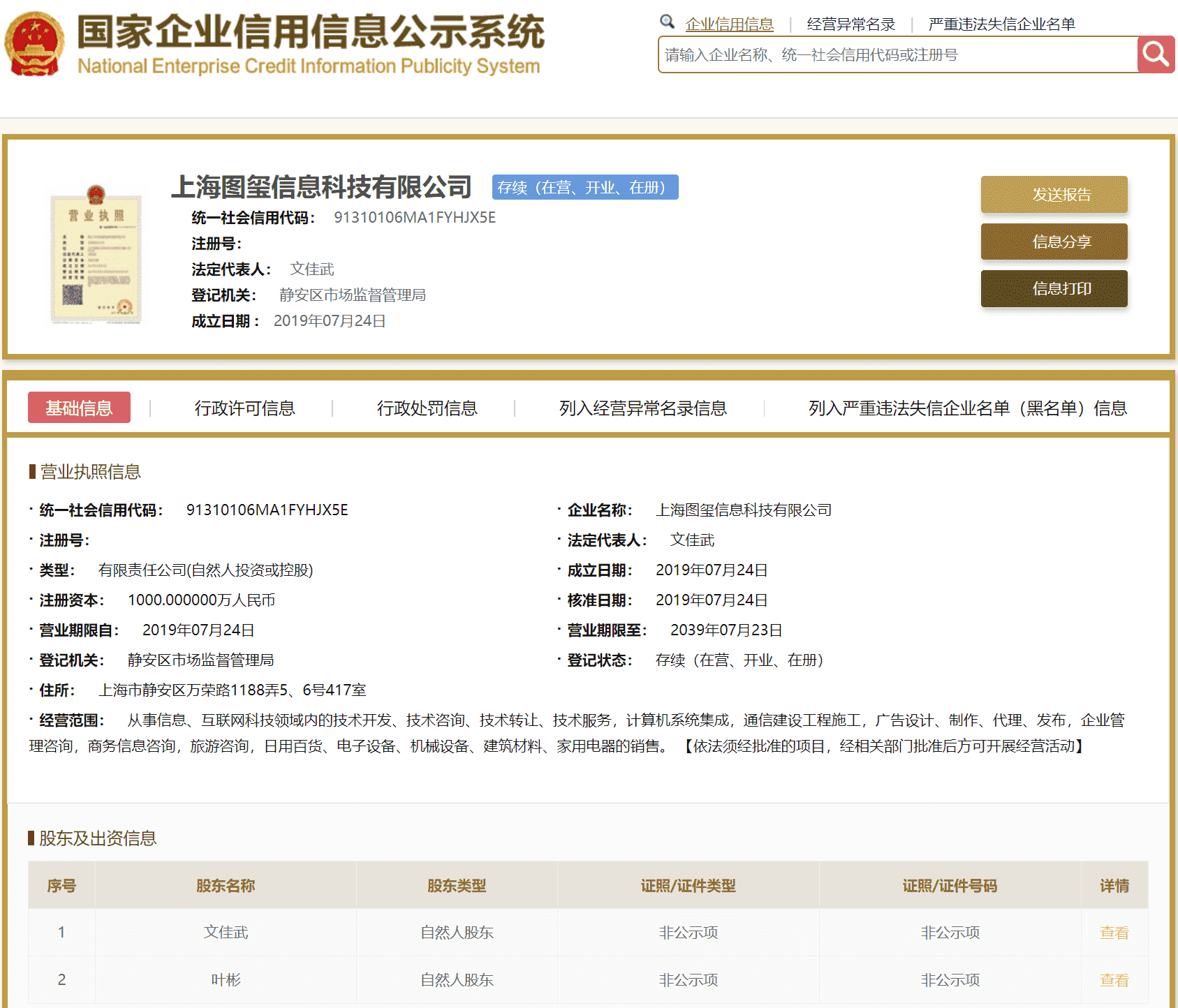Click the 股东名称 column header
1178x1008 pixels.
226,886
